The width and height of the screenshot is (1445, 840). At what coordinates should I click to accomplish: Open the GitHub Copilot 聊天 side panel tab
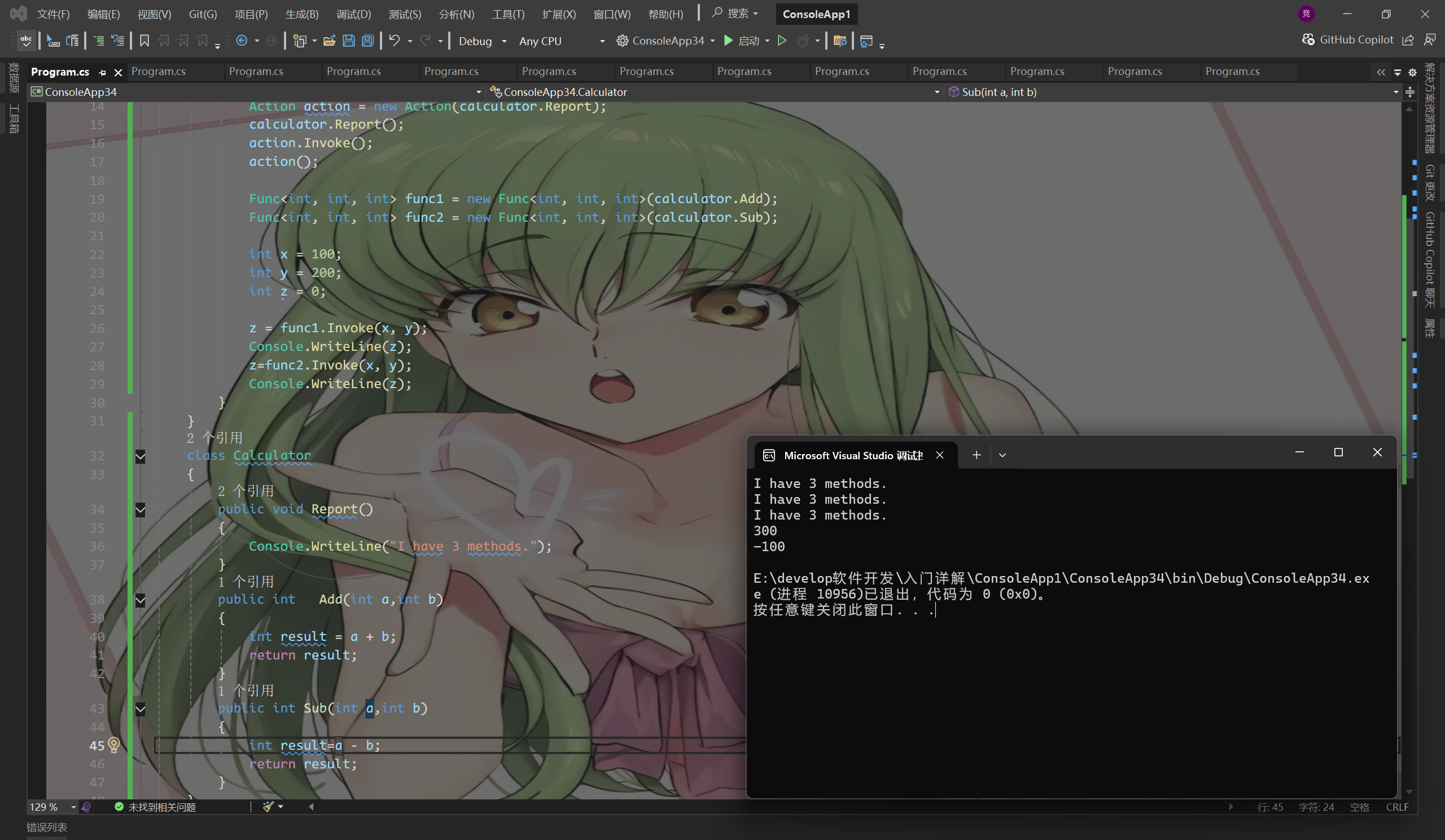point(1430,260)
